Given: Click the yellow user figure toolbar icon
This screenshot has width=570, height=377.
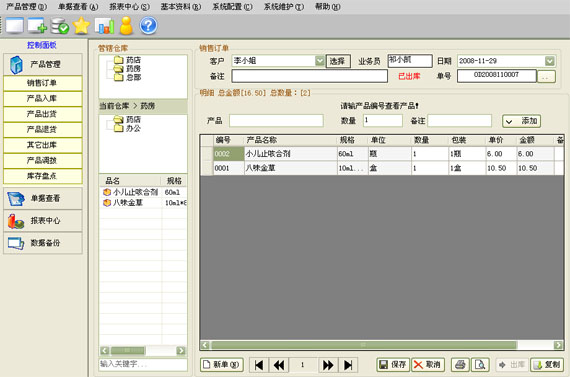Looking at the screenshot, I should point(126,26).
